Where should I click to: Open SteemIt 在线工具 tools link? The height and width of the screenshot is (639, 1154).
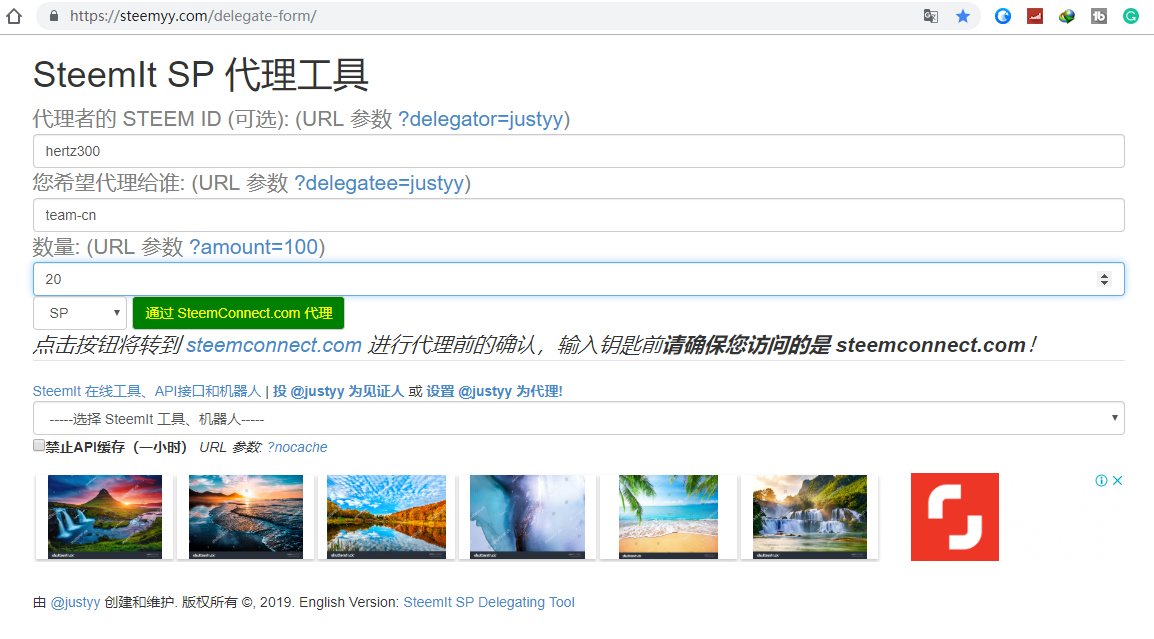pos(147,391)
